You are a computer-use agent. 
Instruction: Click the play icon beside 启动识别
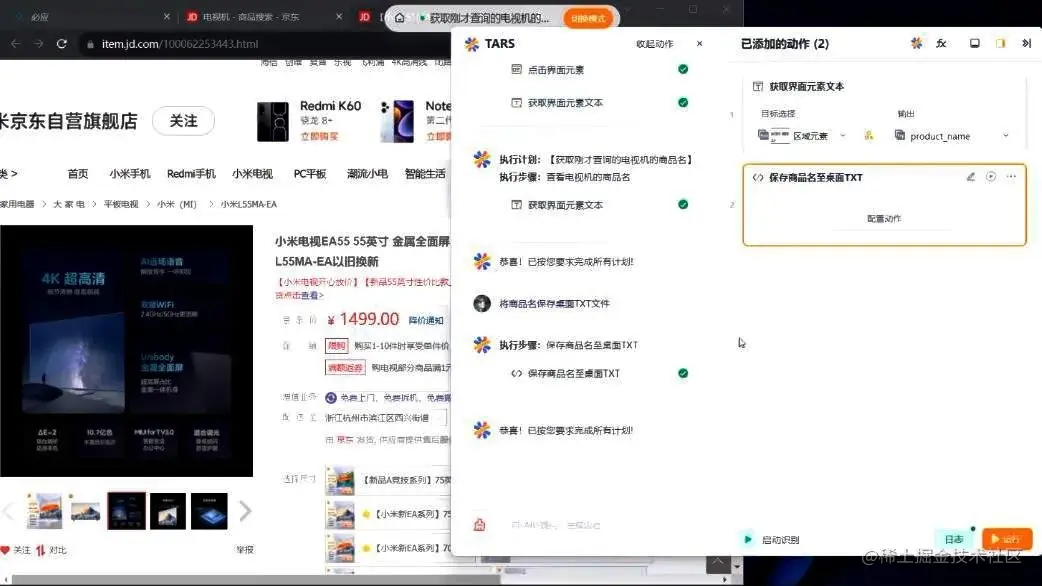coord(748,539)
